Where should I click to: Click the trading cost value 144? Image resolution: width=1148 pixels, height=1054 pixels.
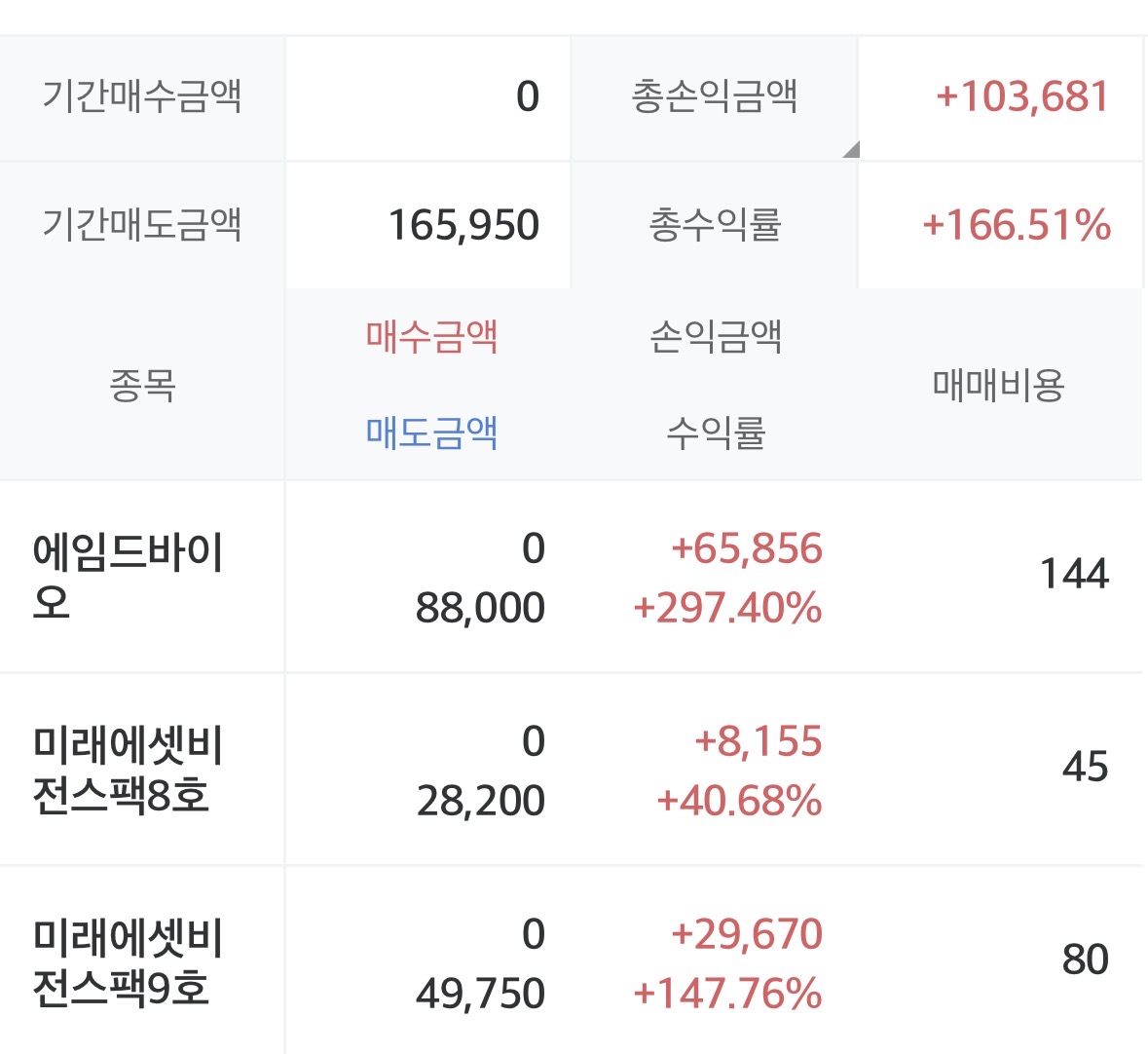coord(1074,574)
